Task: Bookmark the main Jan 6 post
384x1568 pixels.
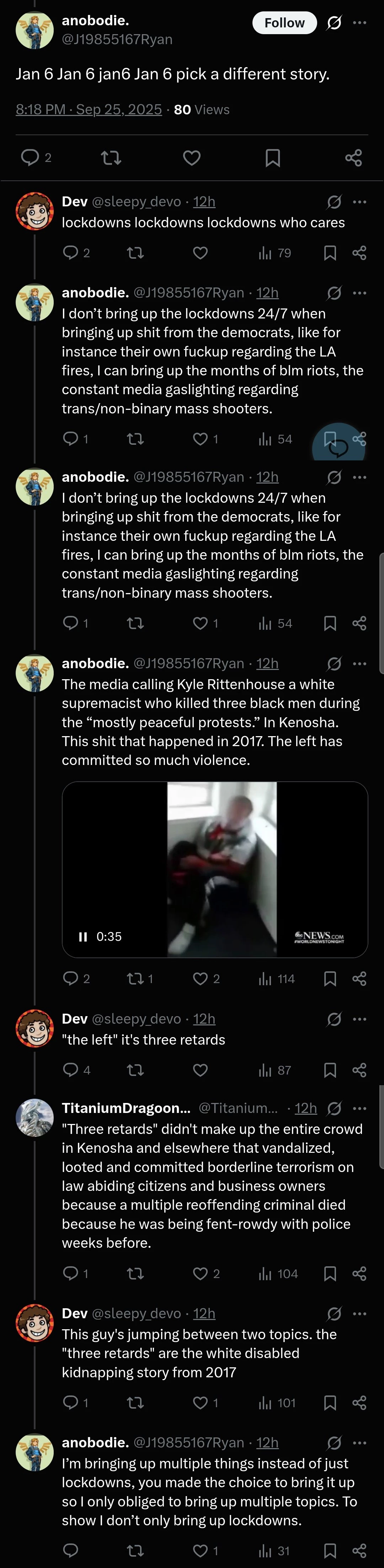Action: pyautogui.click(x=273, y=158)
